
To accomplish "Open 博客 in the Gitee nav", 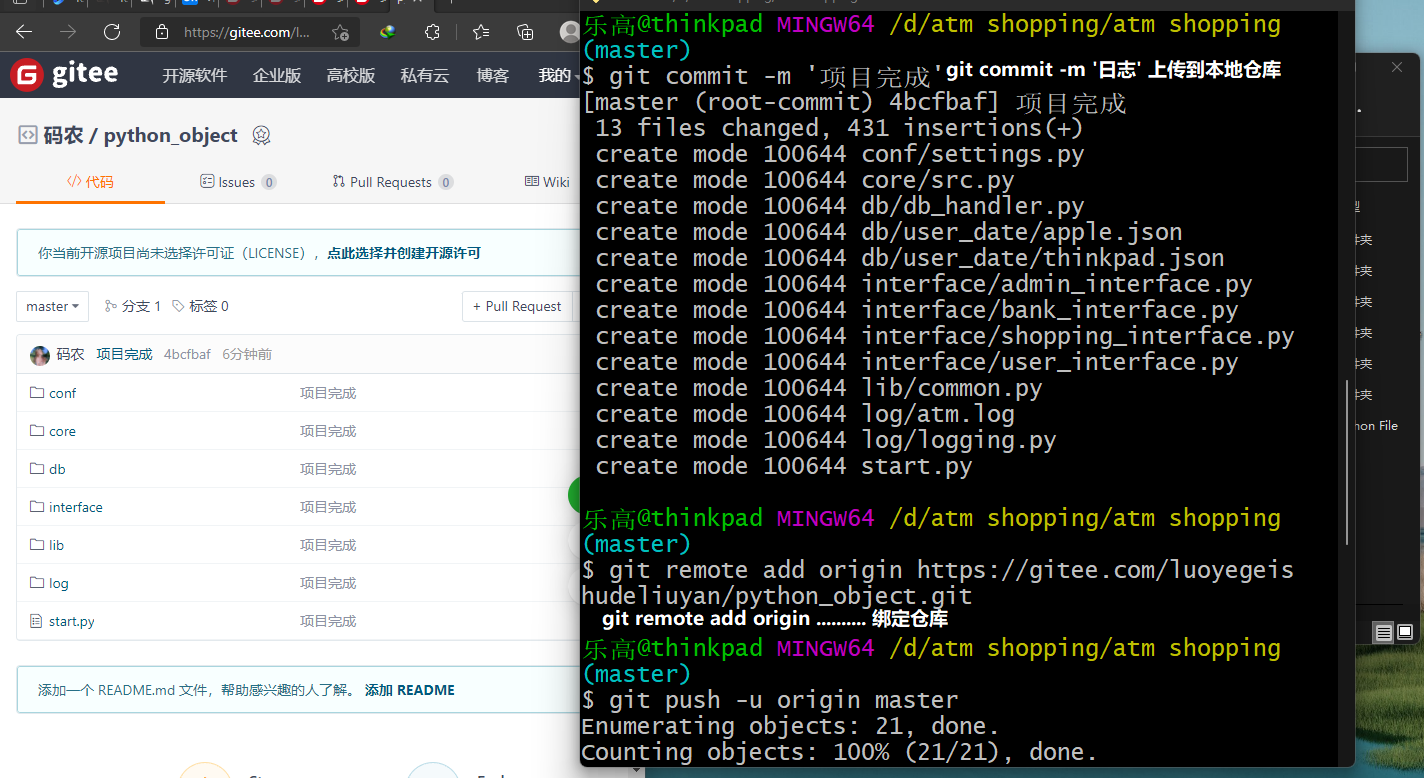I will [493, 75].
